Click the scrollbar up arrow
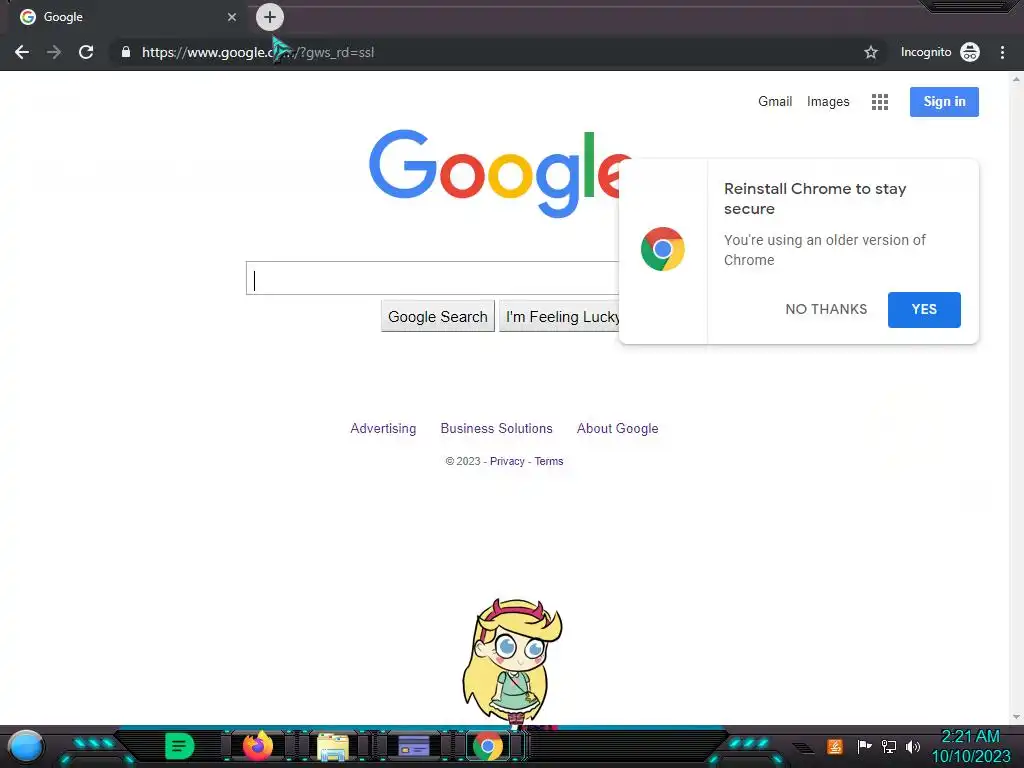Viewport: 1024px width, 768px height. tap(1016, 79)
